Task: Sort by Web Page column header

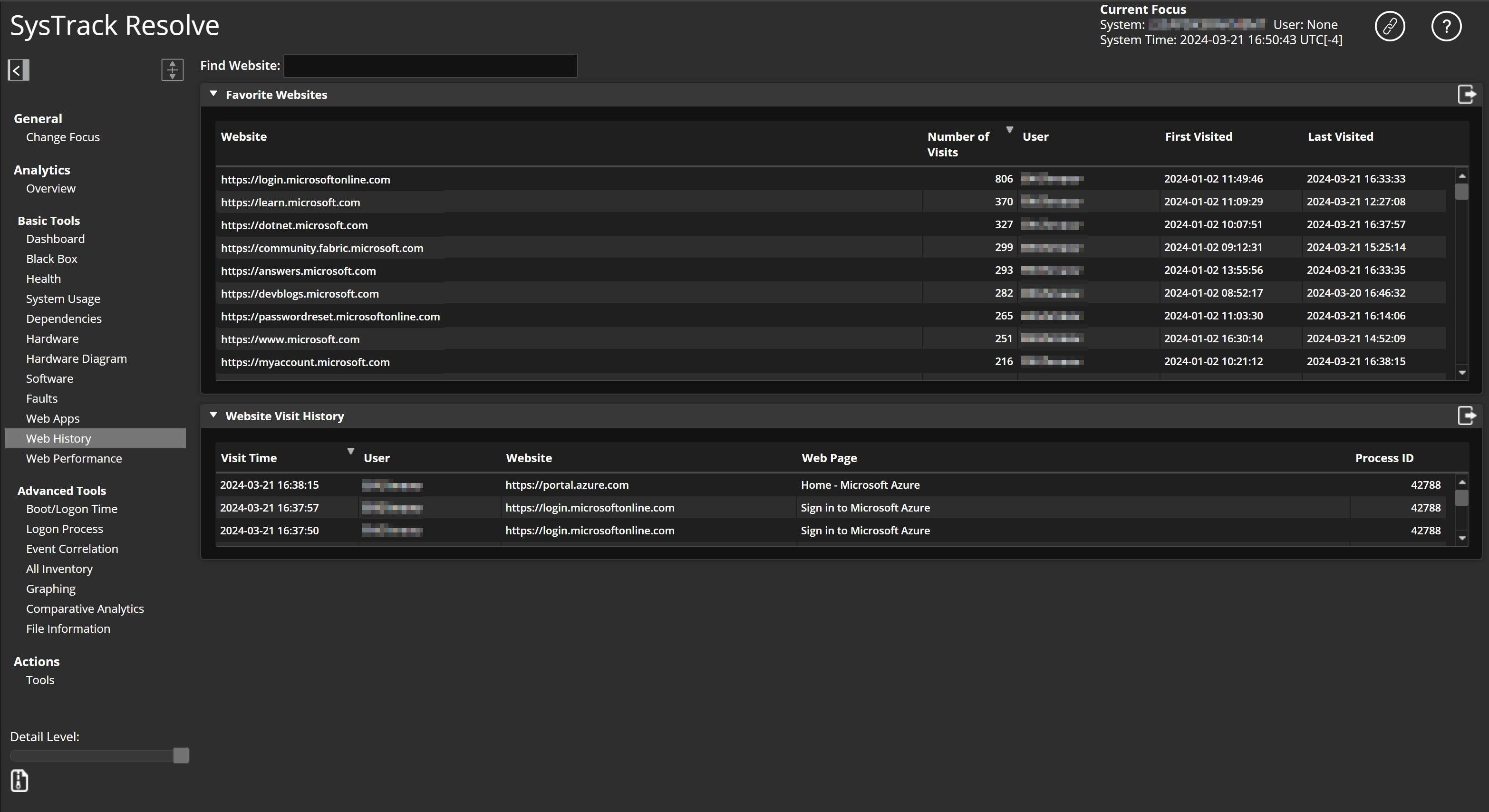Action: [829, 458]
